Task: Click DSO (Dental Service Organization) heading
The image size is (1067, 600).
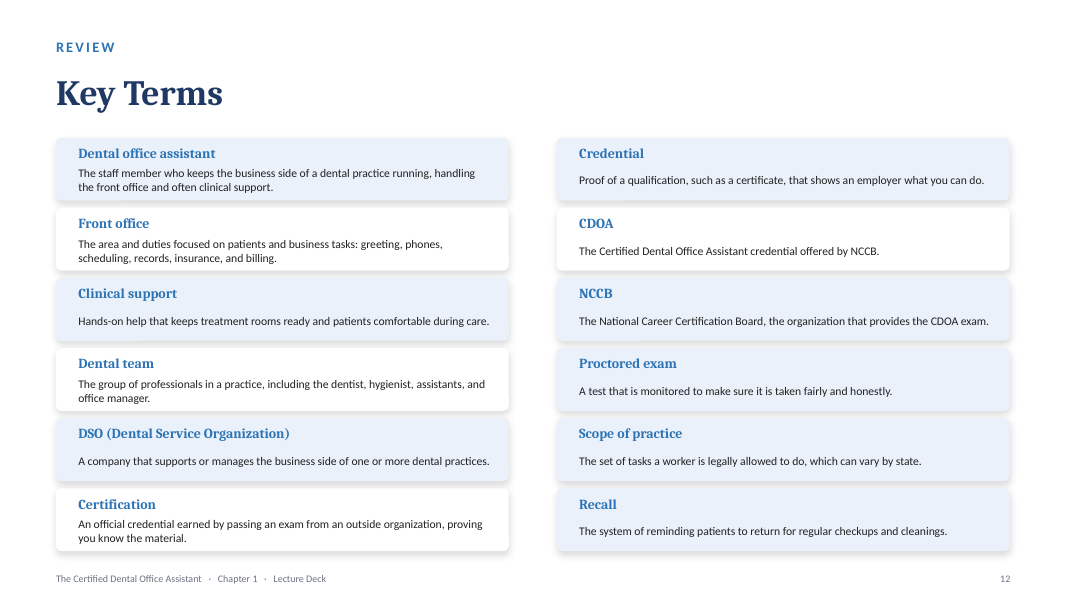Action: pos(184,434)
